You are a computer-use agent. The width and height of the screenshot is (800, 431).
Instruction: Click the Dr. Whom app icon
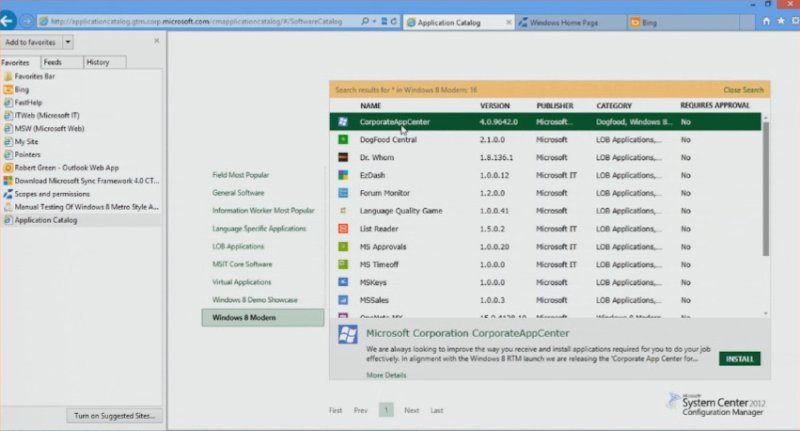[343, 157]
